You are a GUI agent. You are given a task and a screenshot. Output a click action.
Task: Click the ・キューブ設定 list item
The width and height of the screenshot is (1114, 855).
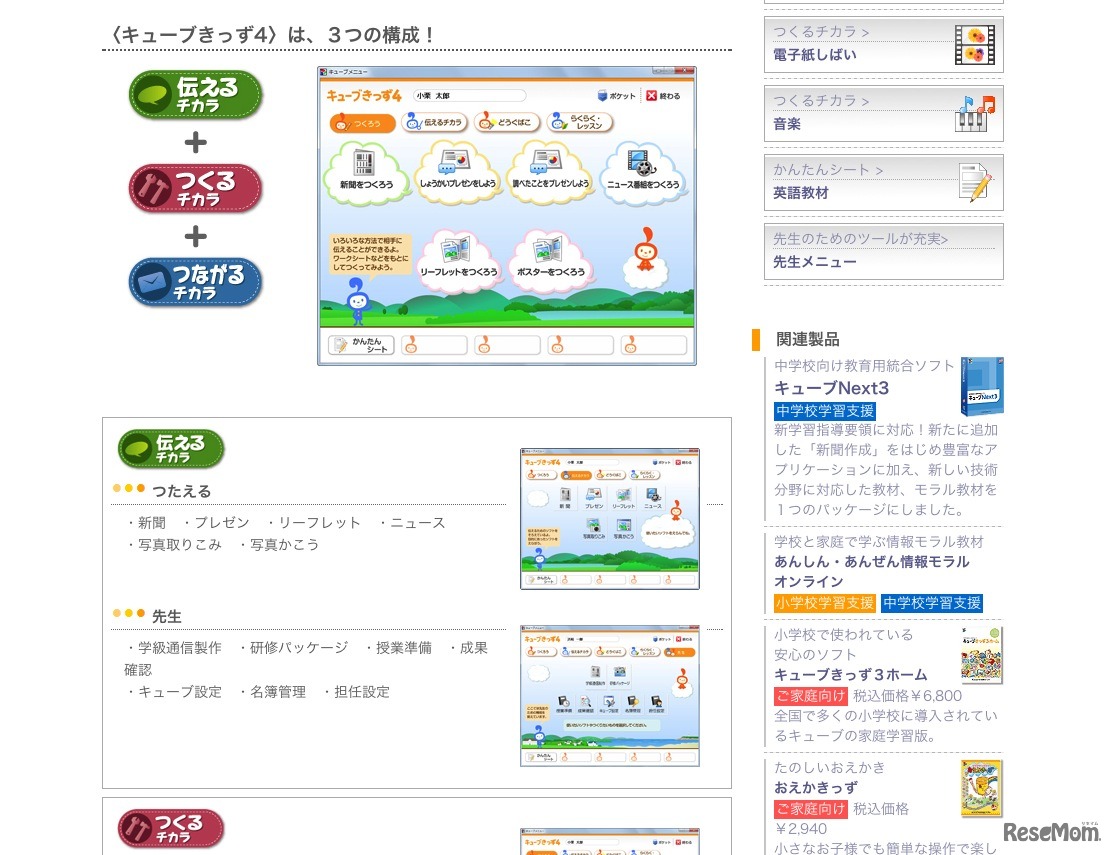tap(173, 692)
